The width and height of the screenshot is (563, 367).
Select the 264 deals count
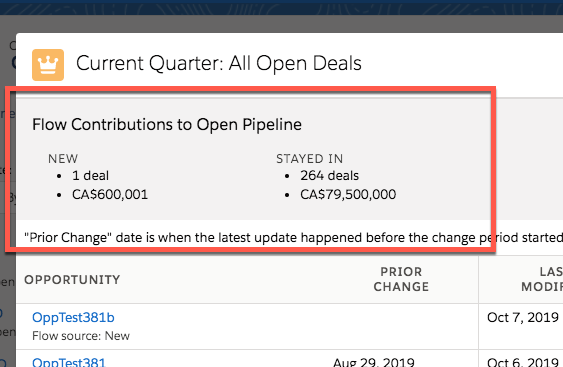330,176
